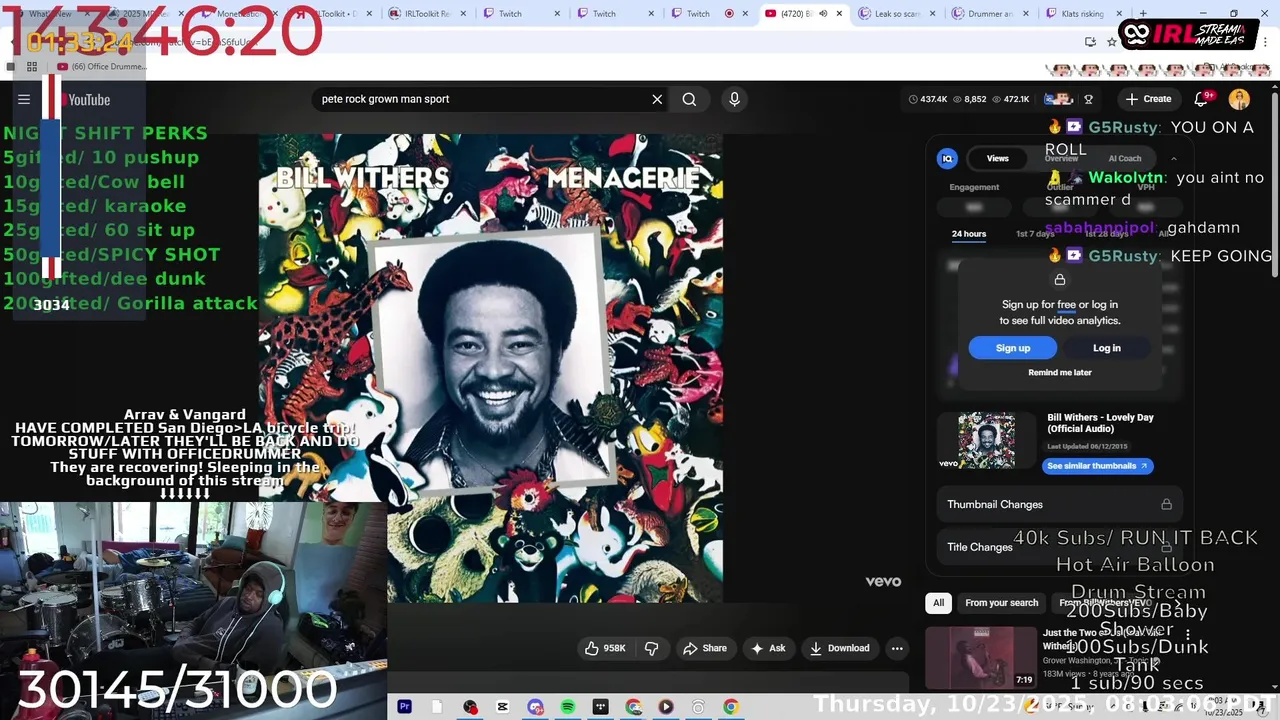
Task: Start voice search with the microphone
Action: coord(734,99)
